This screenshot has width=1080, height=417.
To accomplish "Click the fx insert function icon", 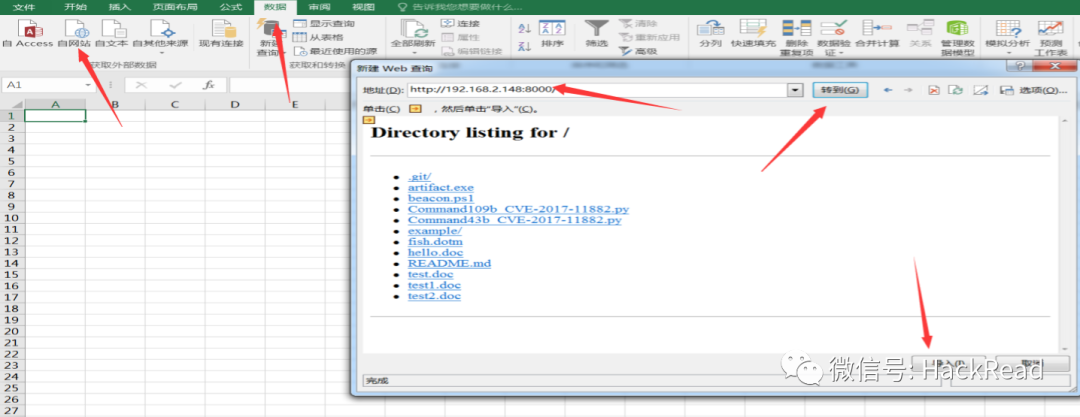I will coord(209,85).
